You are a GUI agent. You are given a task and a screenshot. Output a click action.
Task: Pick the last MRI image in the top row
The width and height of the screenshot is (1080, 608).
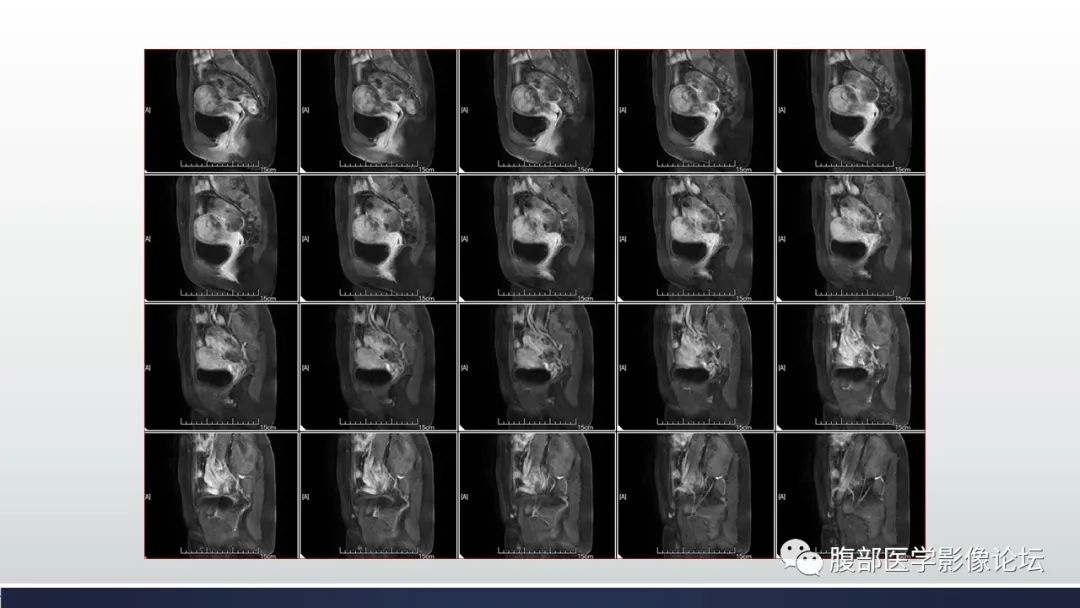[850, 111]
